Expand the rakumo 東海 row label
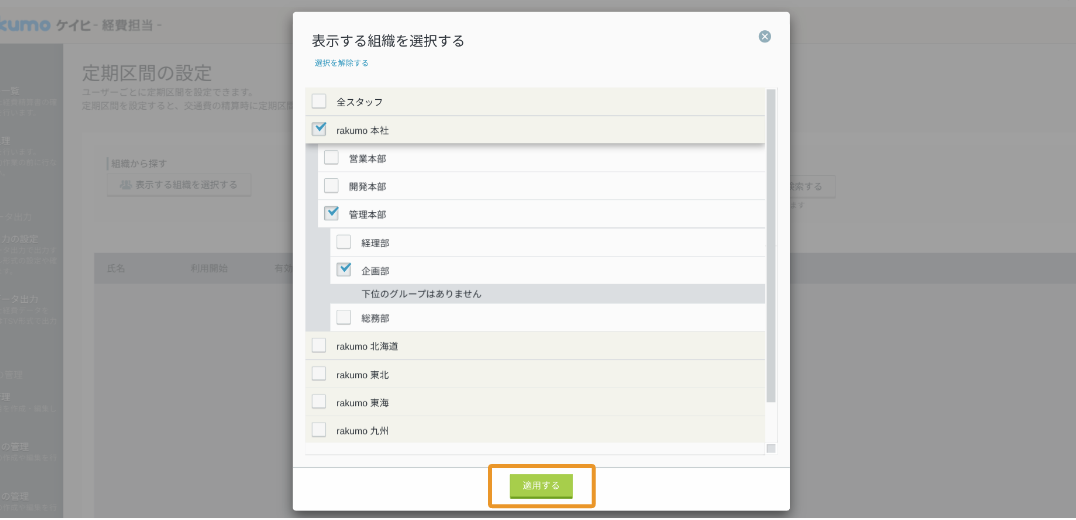1076x520 pixels. click(362, 403)
